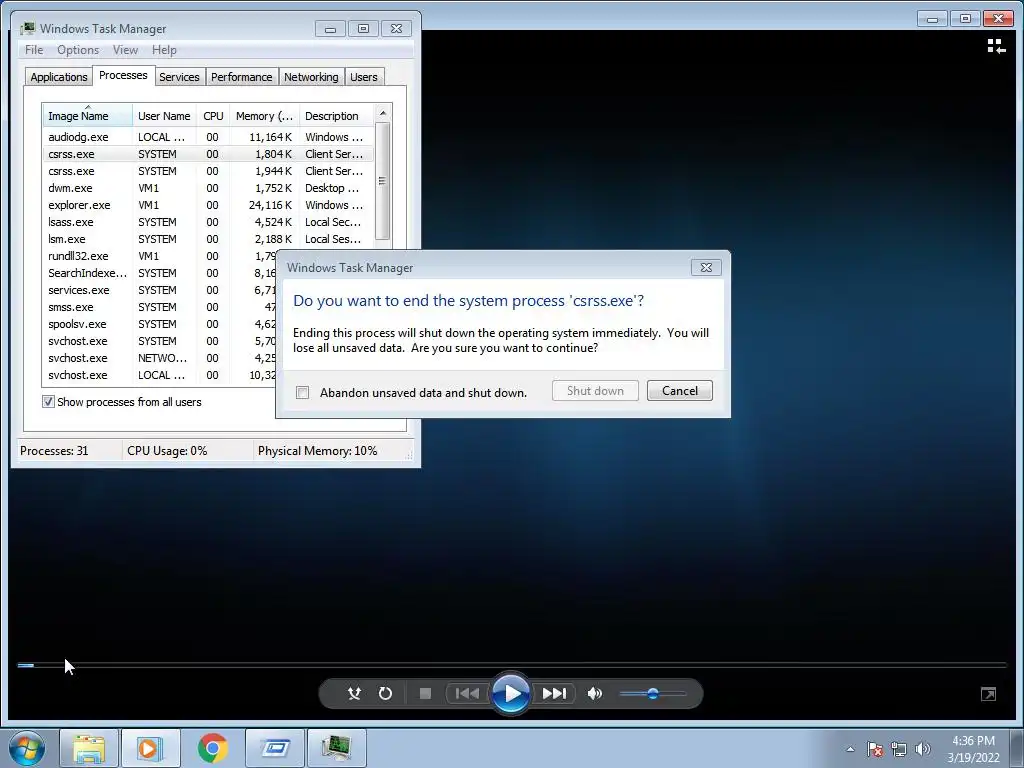Select dwm.exe process row

pyautogui.click(x=208, y=187)
